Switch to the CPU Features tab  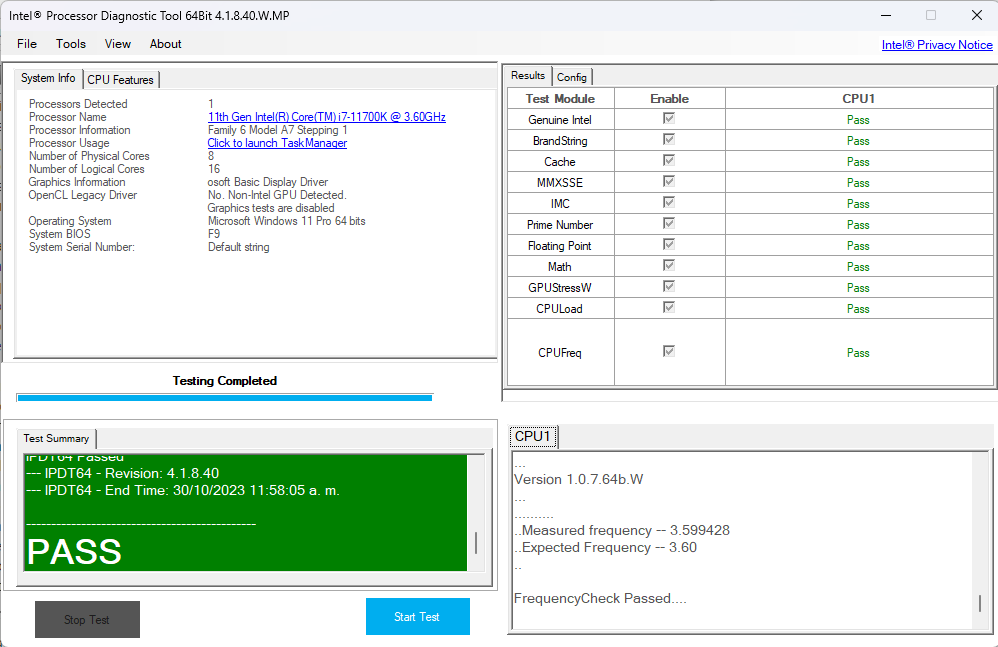[x=120, y=80]
